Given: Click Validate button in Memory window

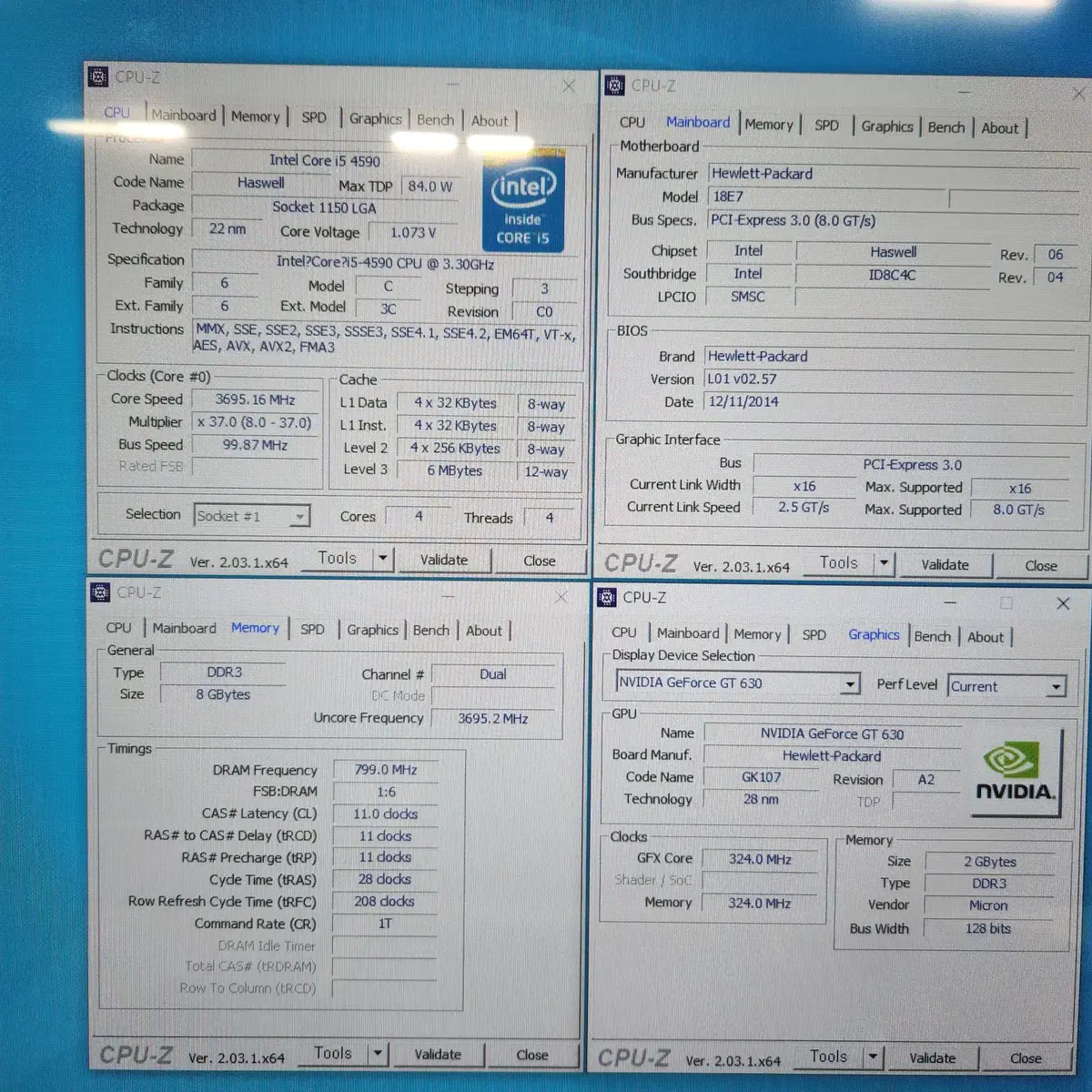Looking at the screenshot, I should [438, 1055].
